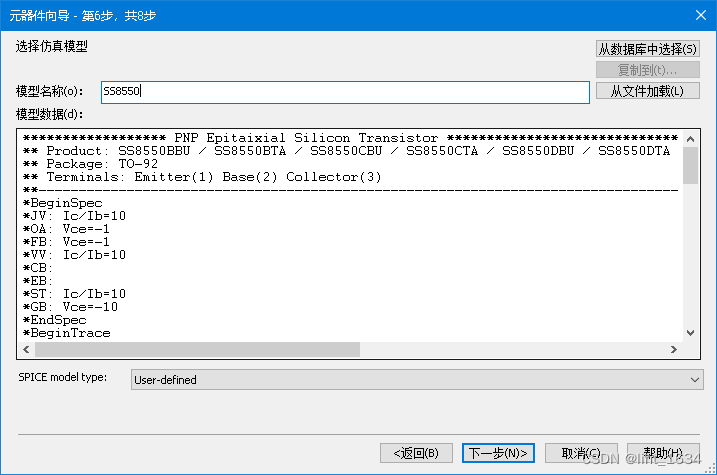Click the Terminals Emitter(1) Base(2) line
The image size is (717, 475).
click(x=202, y=177)
